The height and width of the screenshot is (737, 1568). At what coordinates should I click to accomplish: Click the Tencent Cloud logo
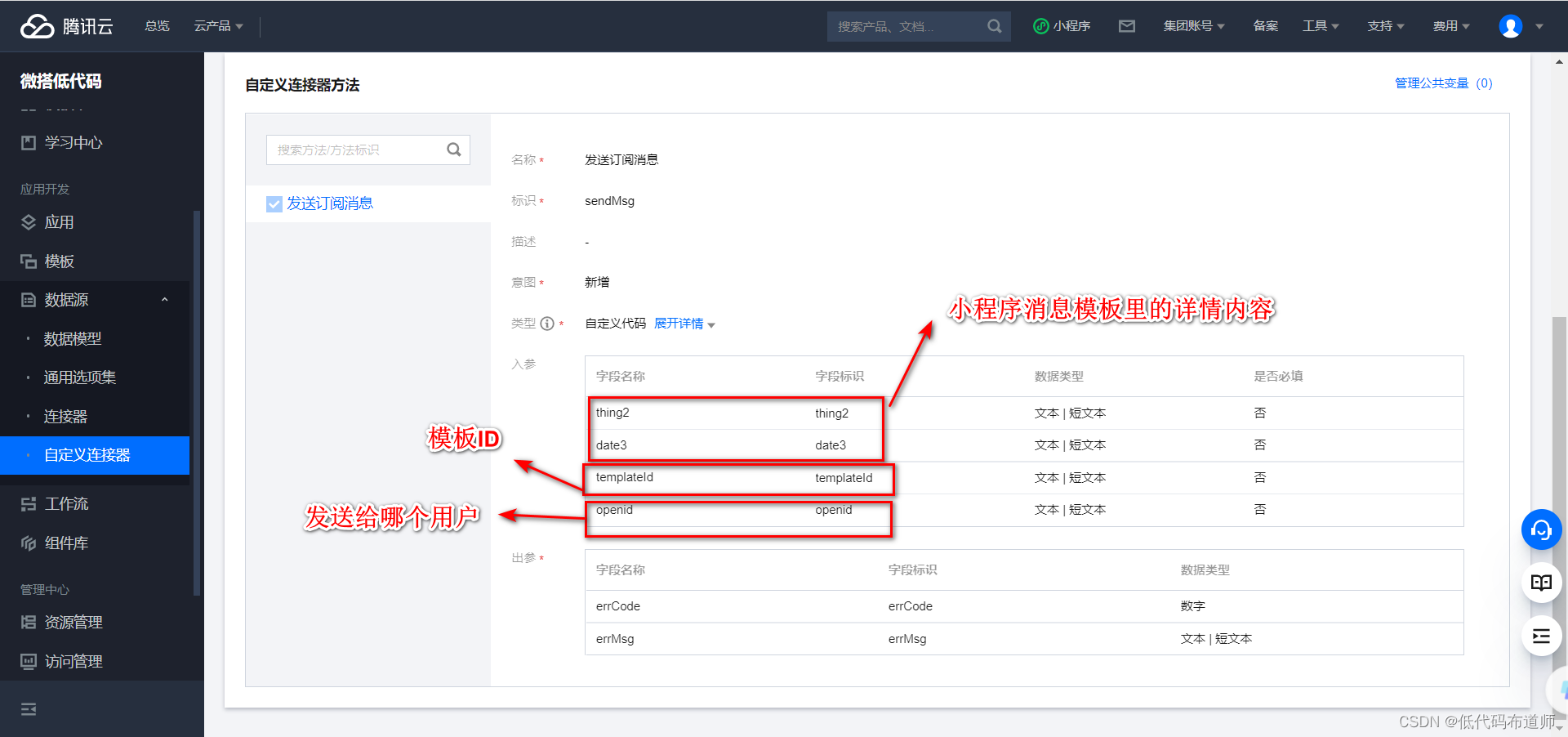coord(66,26)
